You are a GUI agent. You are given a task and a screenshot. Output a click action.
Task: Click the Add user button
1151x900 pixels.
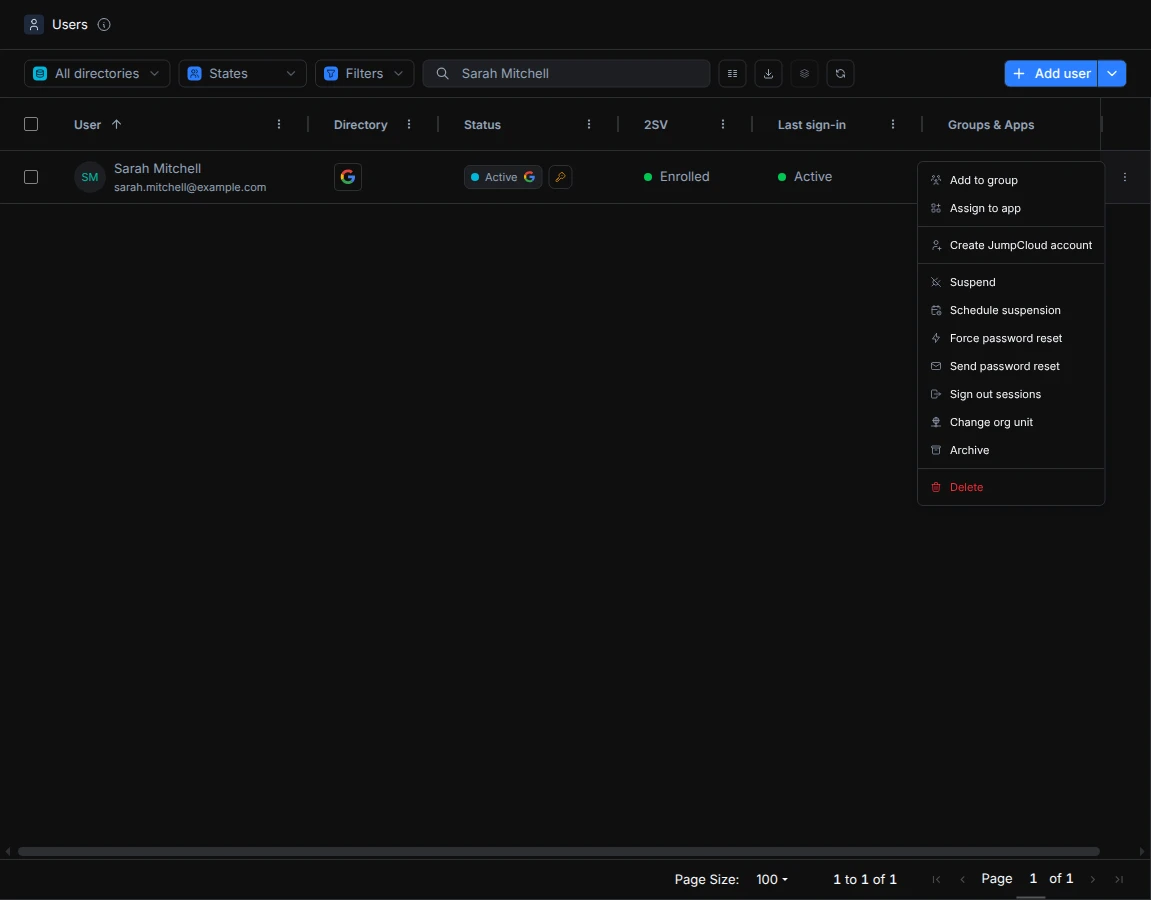click(1050, 73)
